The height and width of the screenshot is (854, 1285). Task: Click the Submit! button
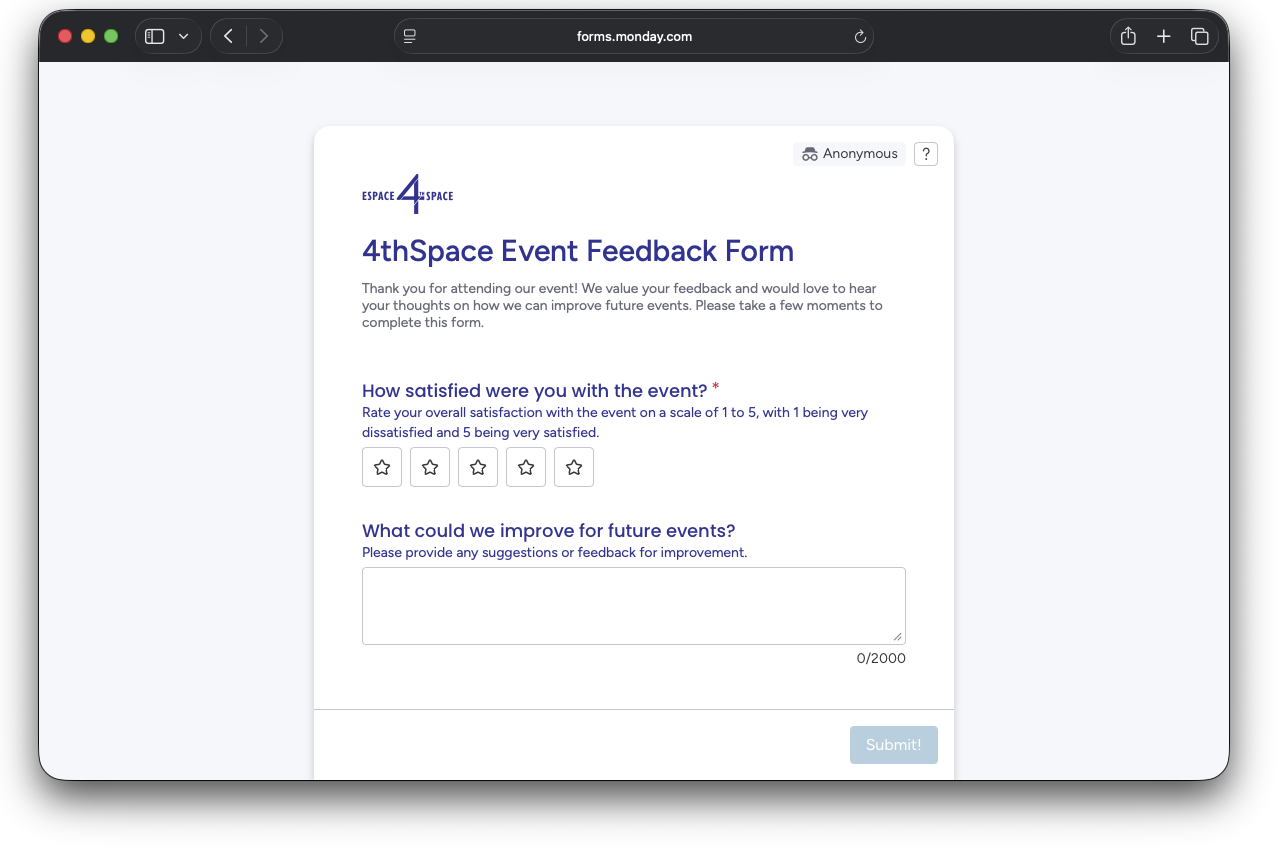(x=894, y=745)
